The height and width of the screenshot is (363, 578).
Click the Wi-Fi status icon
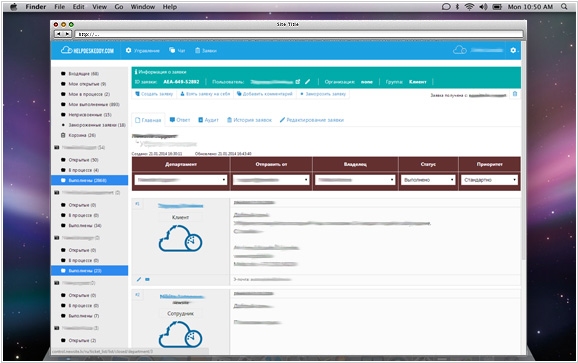469,7
